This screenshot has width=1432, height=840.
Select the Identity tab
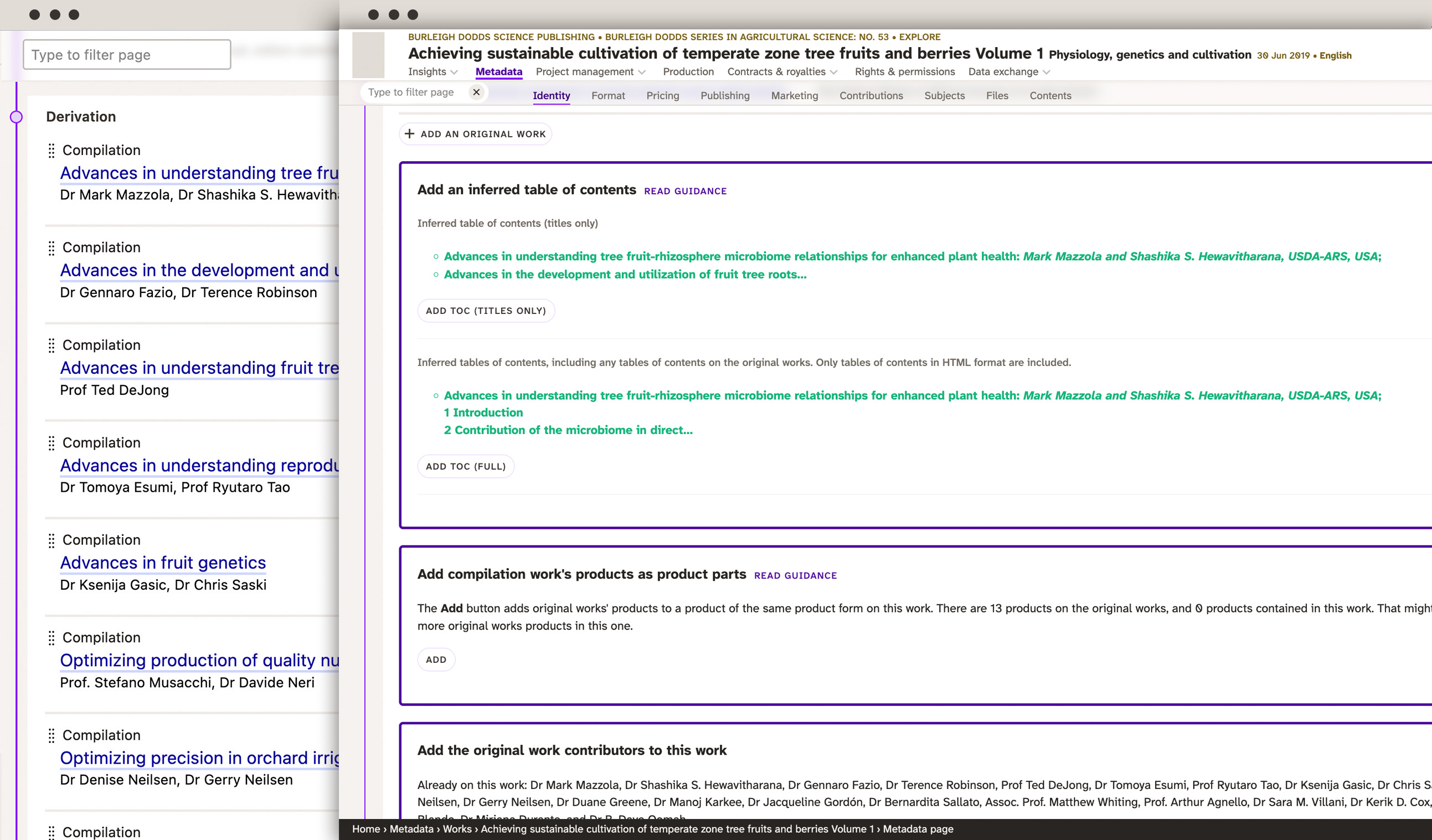click(551, 95)
